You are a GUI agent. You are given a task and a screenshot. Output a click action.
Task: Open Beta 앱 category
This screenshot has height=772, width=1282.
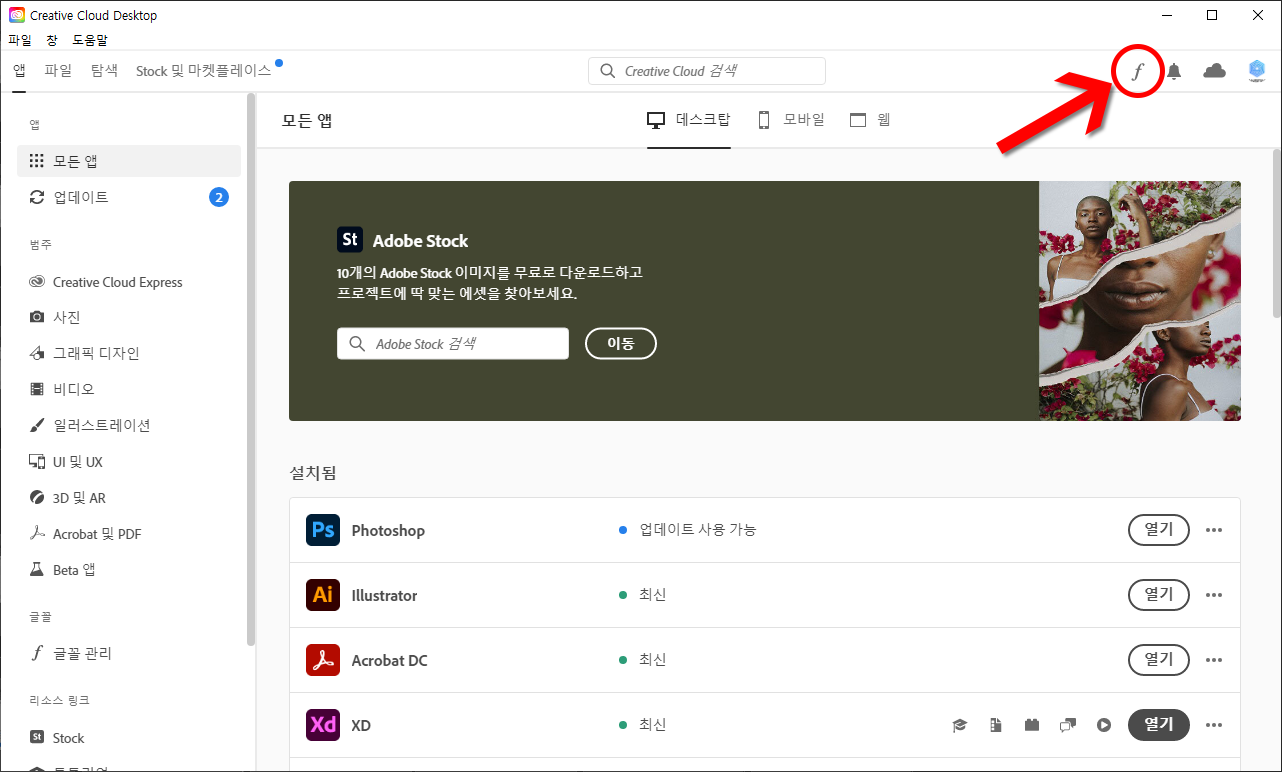(129, 570)
